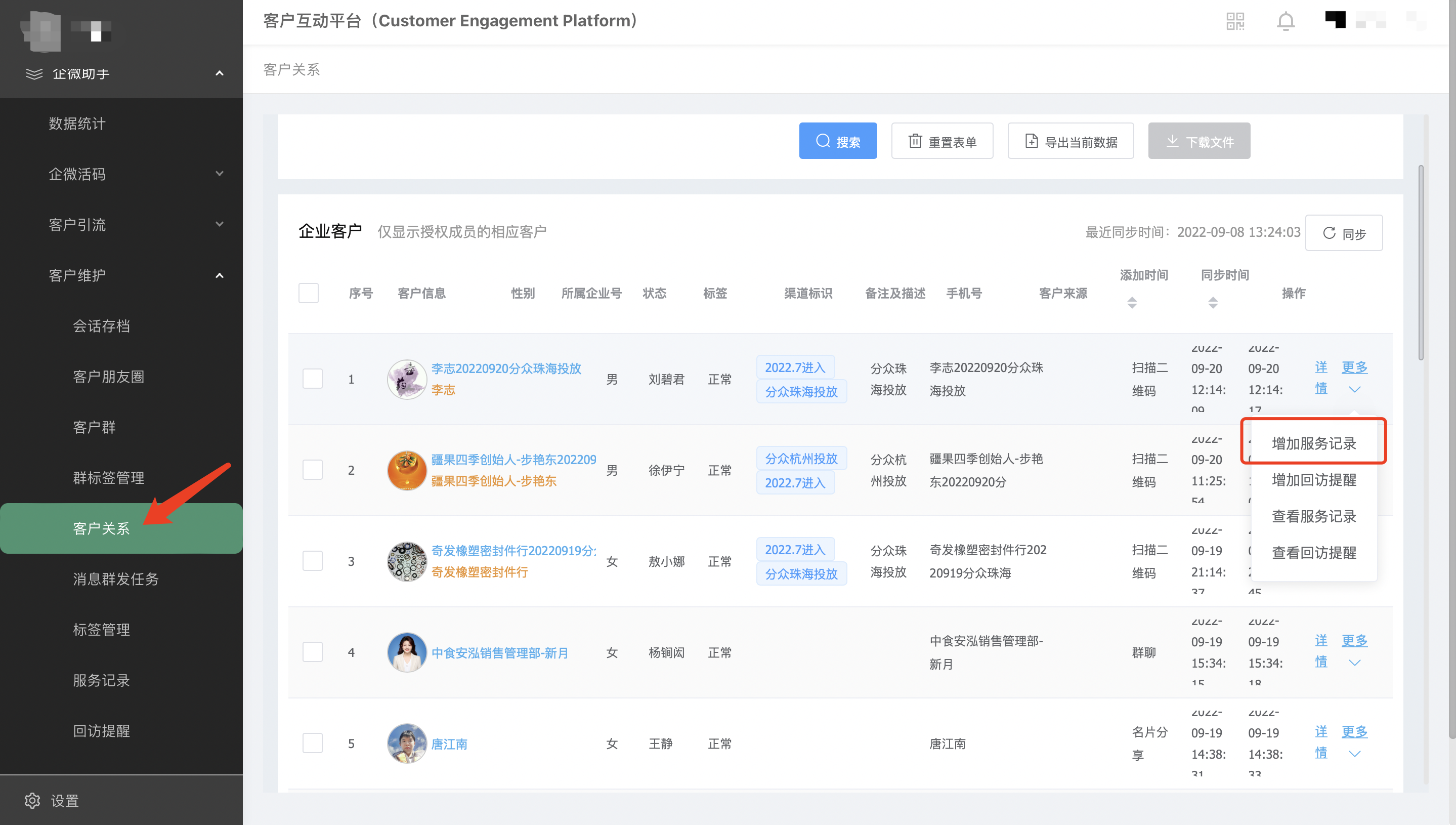The width and height of the screenshot is (1456, 825).
Task: Open 详情 link for row 1 李志
Action: (1320, 378)
